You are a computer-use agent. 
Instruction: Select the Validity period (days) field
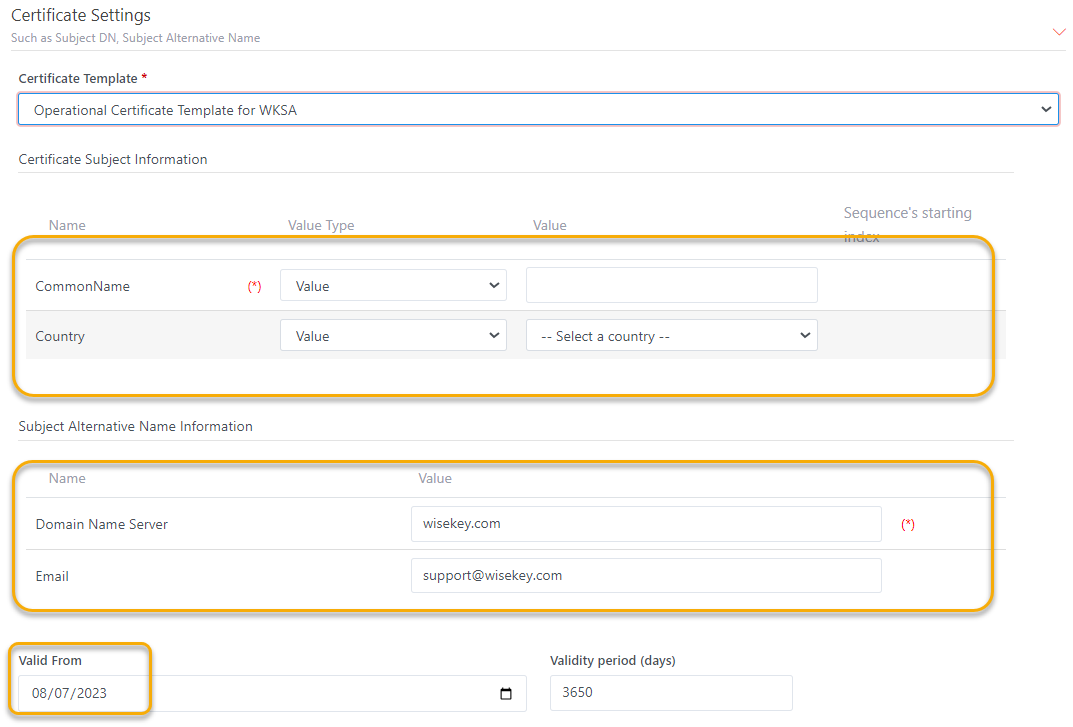pyautogui.click(x=670, y=692)
